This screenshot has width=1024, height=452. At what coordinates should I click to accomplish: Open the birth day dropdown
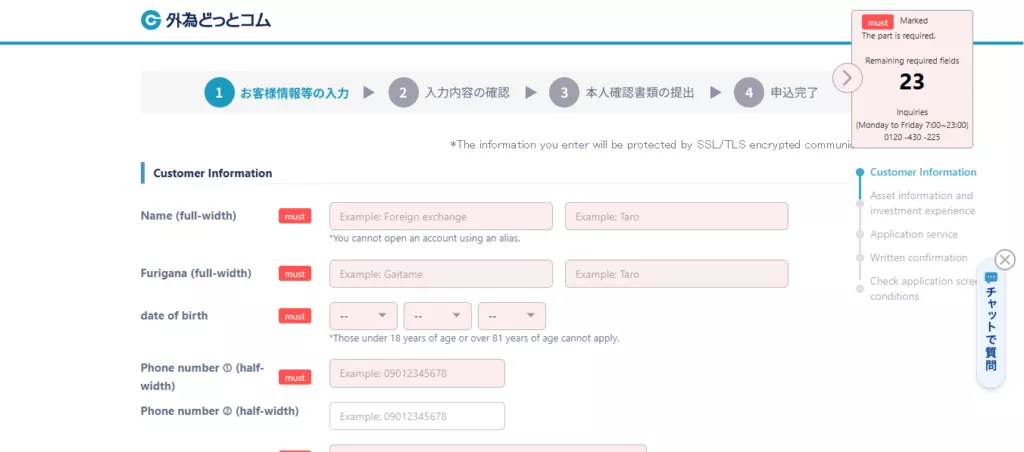(x=512, y=316)
